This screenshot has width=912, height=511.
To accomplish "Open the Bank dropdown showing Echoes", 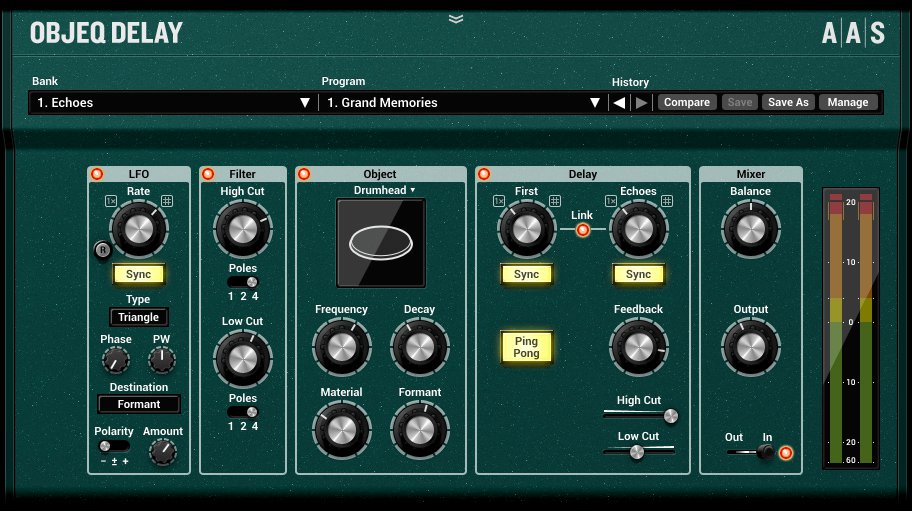I will coord(174,102).
